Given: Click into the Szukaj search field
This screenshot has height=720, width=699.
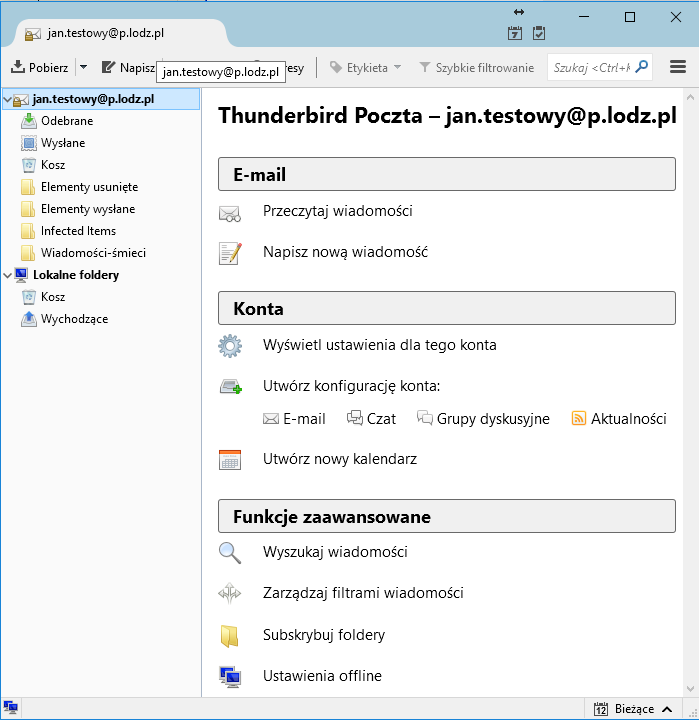Looking at the screenshot, I should coord(594,68).
